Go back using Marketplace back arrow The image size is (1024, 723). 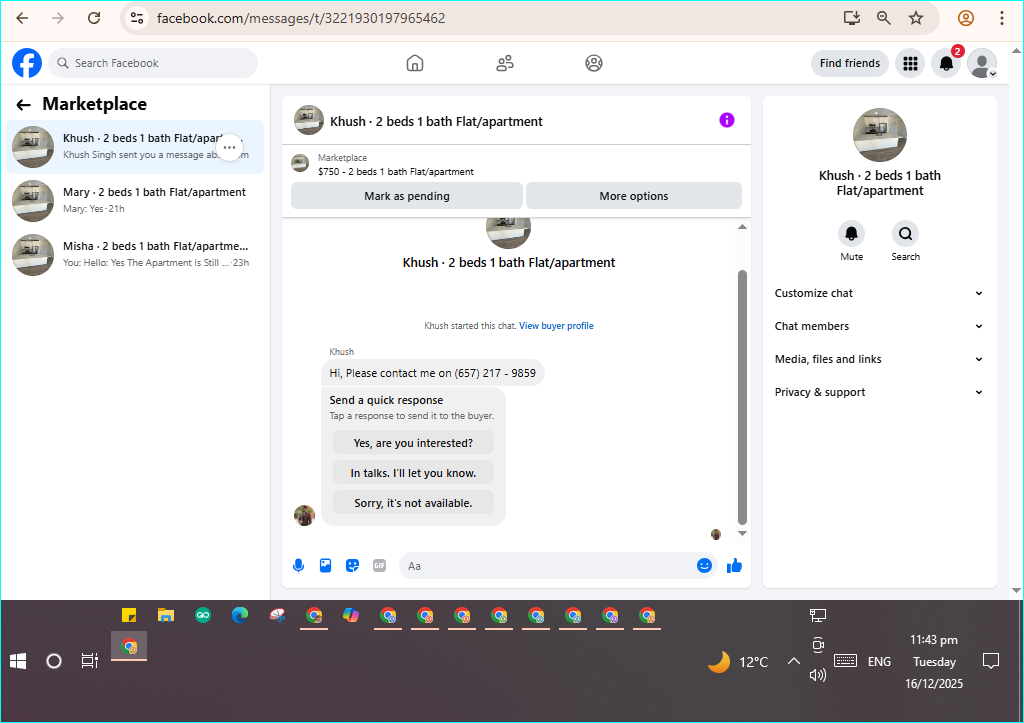[24, 104]
